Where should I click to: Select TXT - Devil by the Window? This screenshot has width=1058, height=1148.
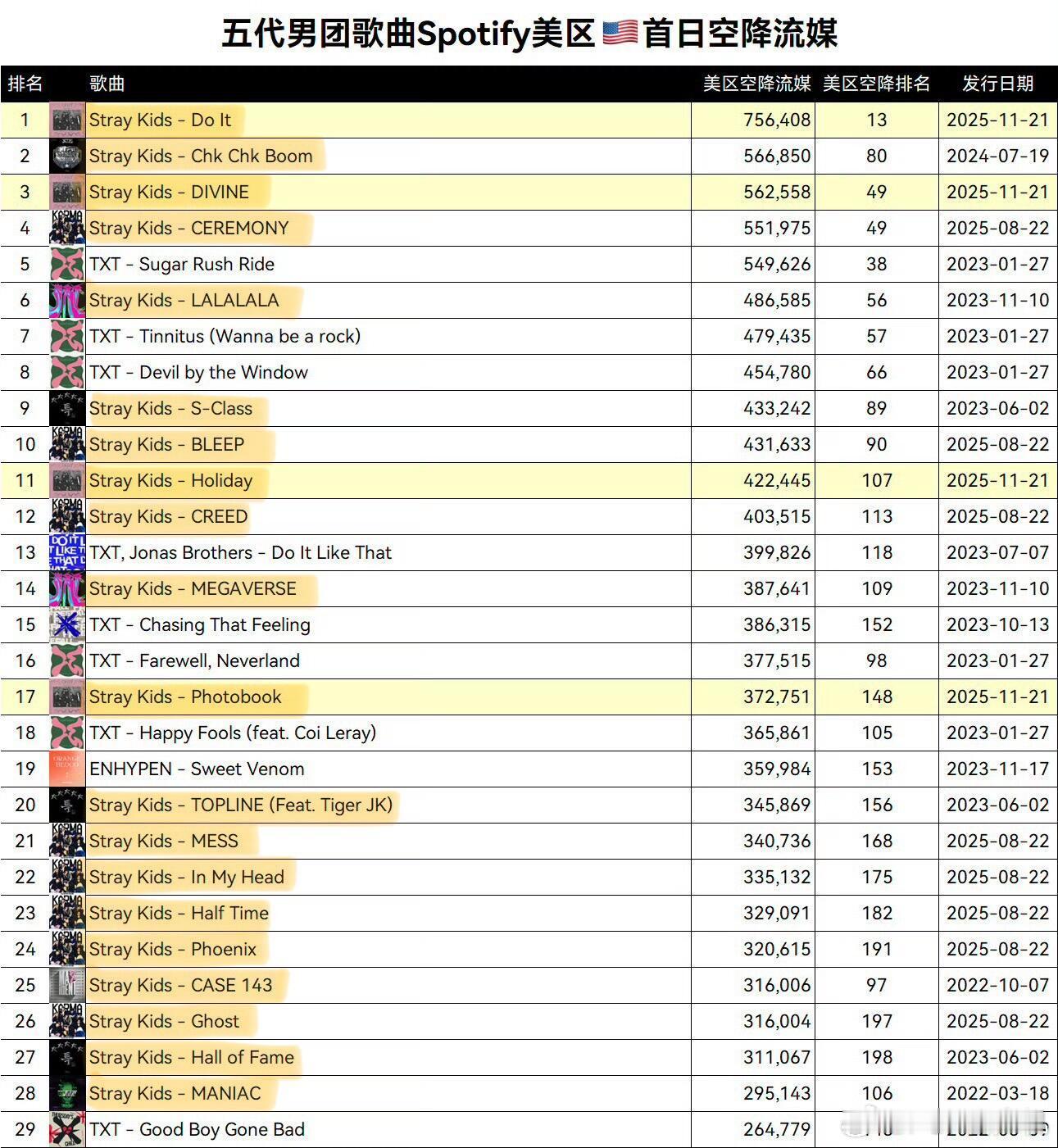[x=198, y=372]
